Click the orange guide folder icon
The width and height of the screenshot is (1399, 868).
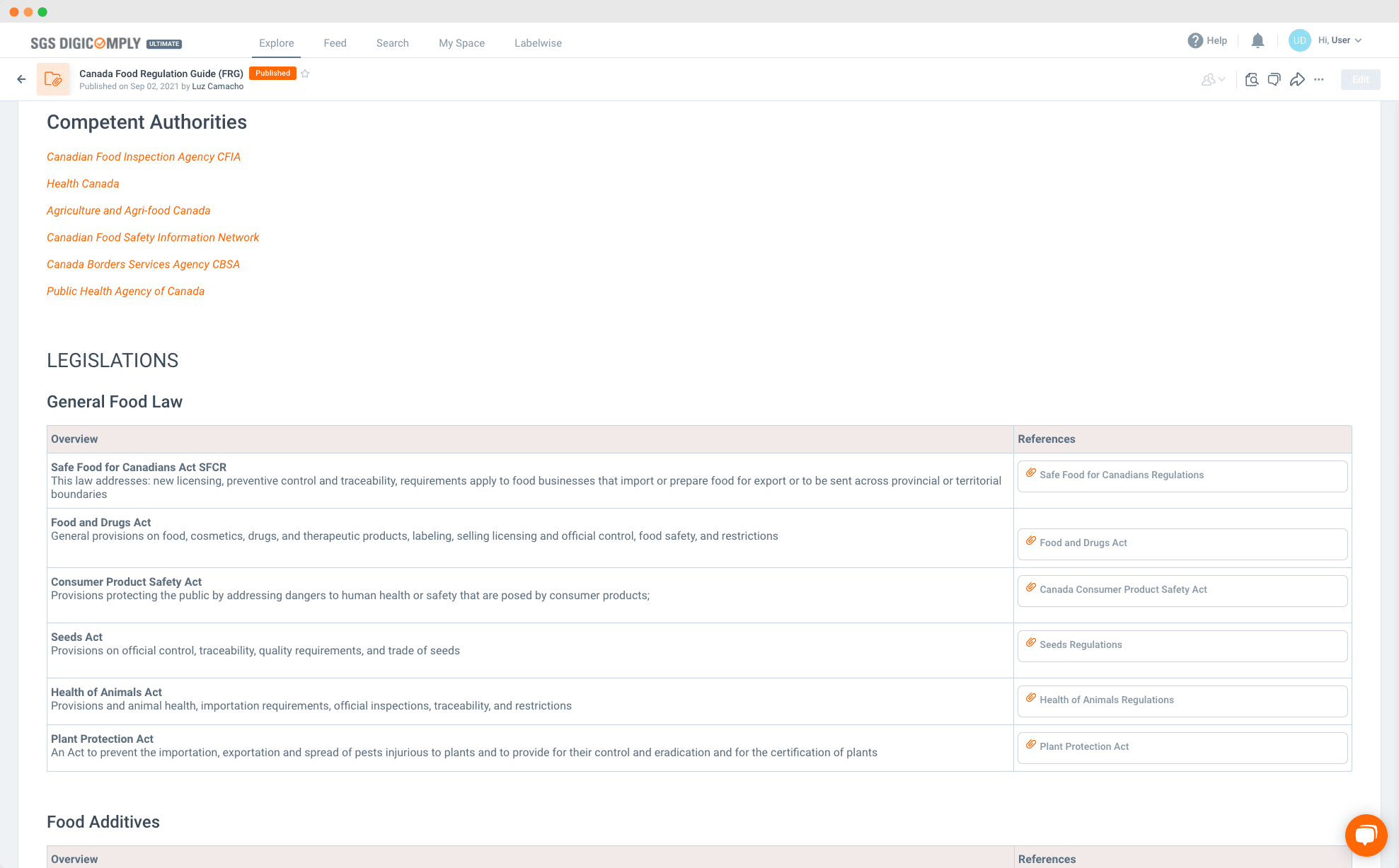click(53, 79)
